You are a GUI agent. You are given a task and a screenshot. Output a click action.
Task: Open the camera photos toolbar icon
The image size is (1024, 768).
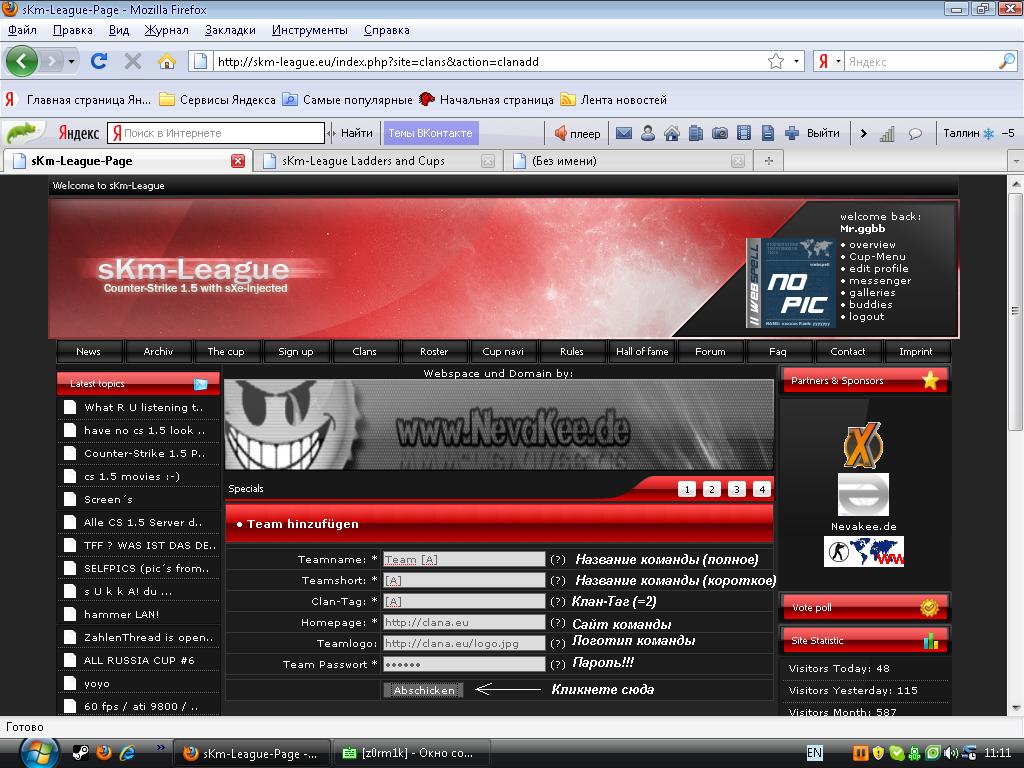[720, 133]
